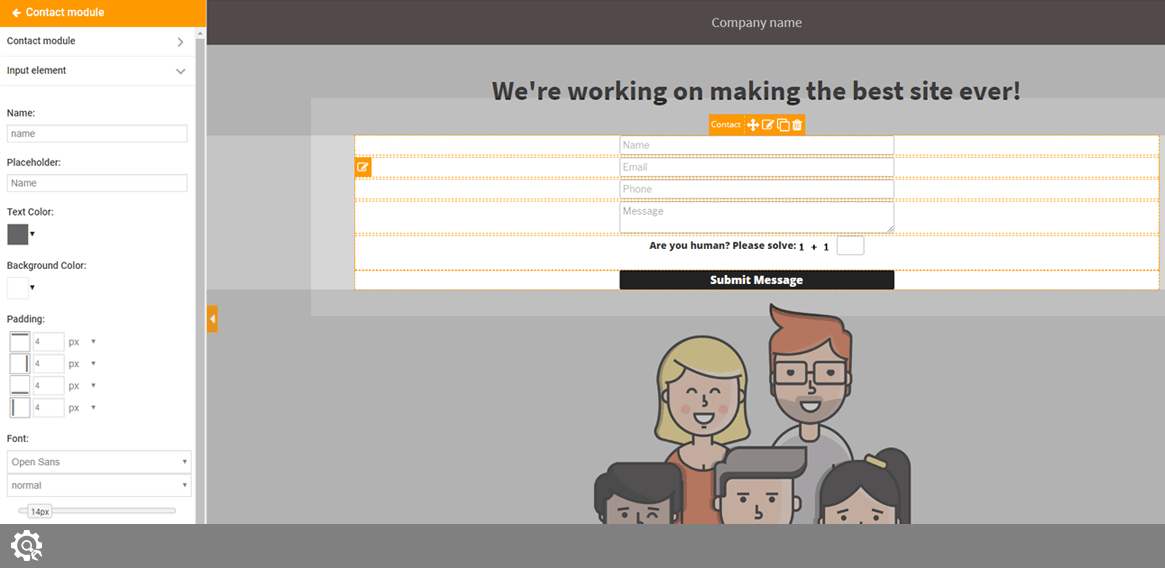Open the font weight 'normal' dropdown
This screenshot has width=1165, height=568.
[98, 485]
